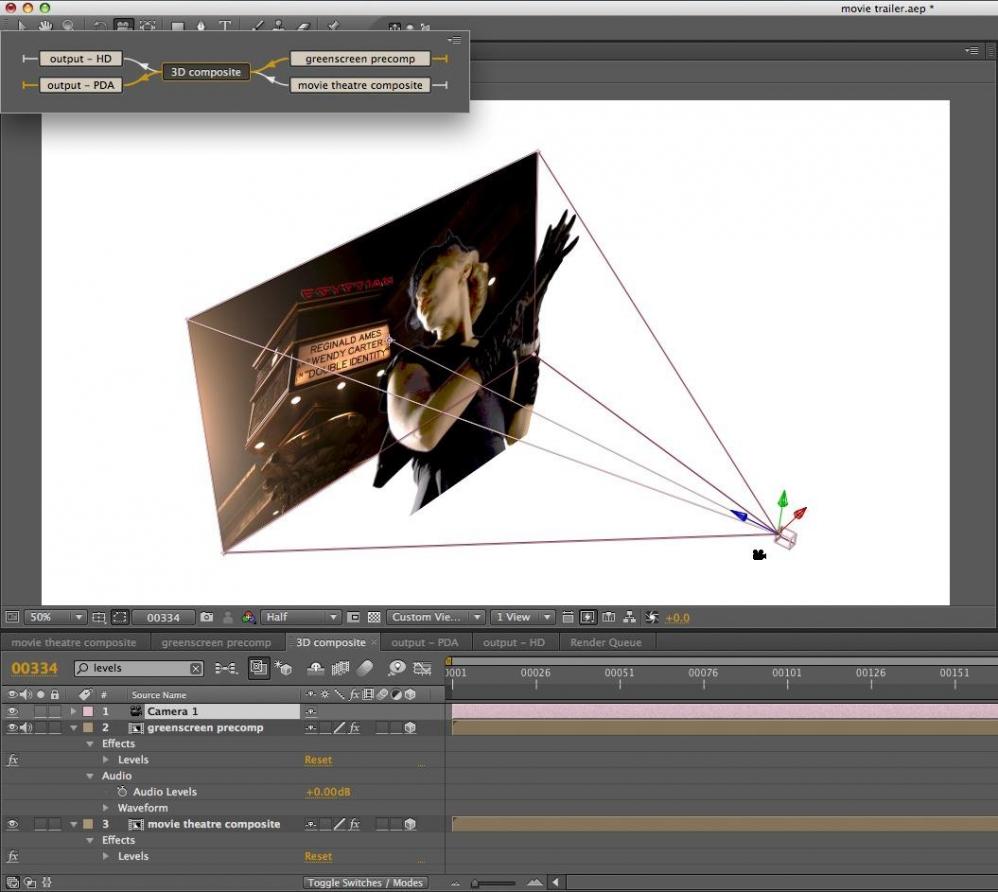Switch to movie theatre composite tab
The image size is (998, 892).
point(74,642)
